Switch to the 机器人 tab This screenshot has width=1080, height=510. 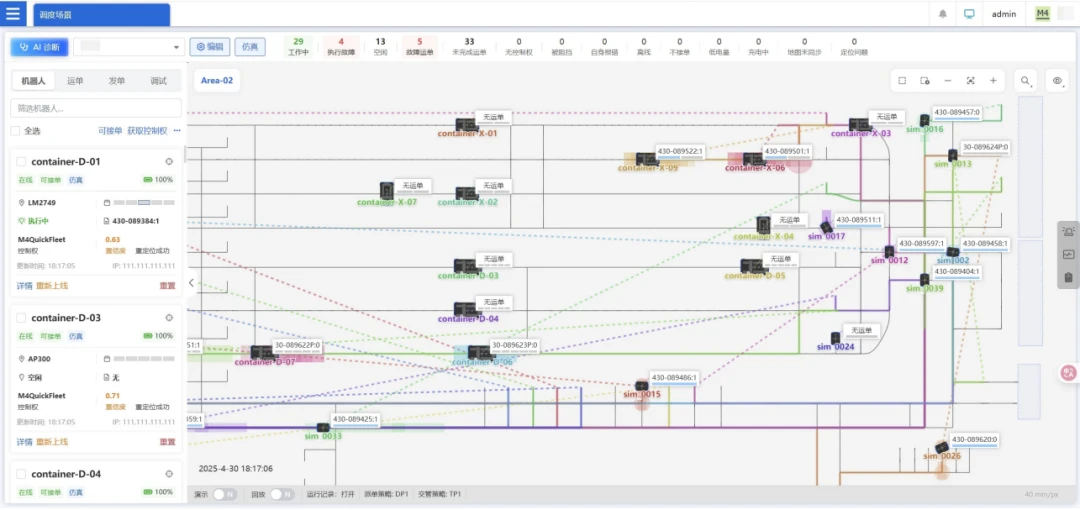(33, 81)
